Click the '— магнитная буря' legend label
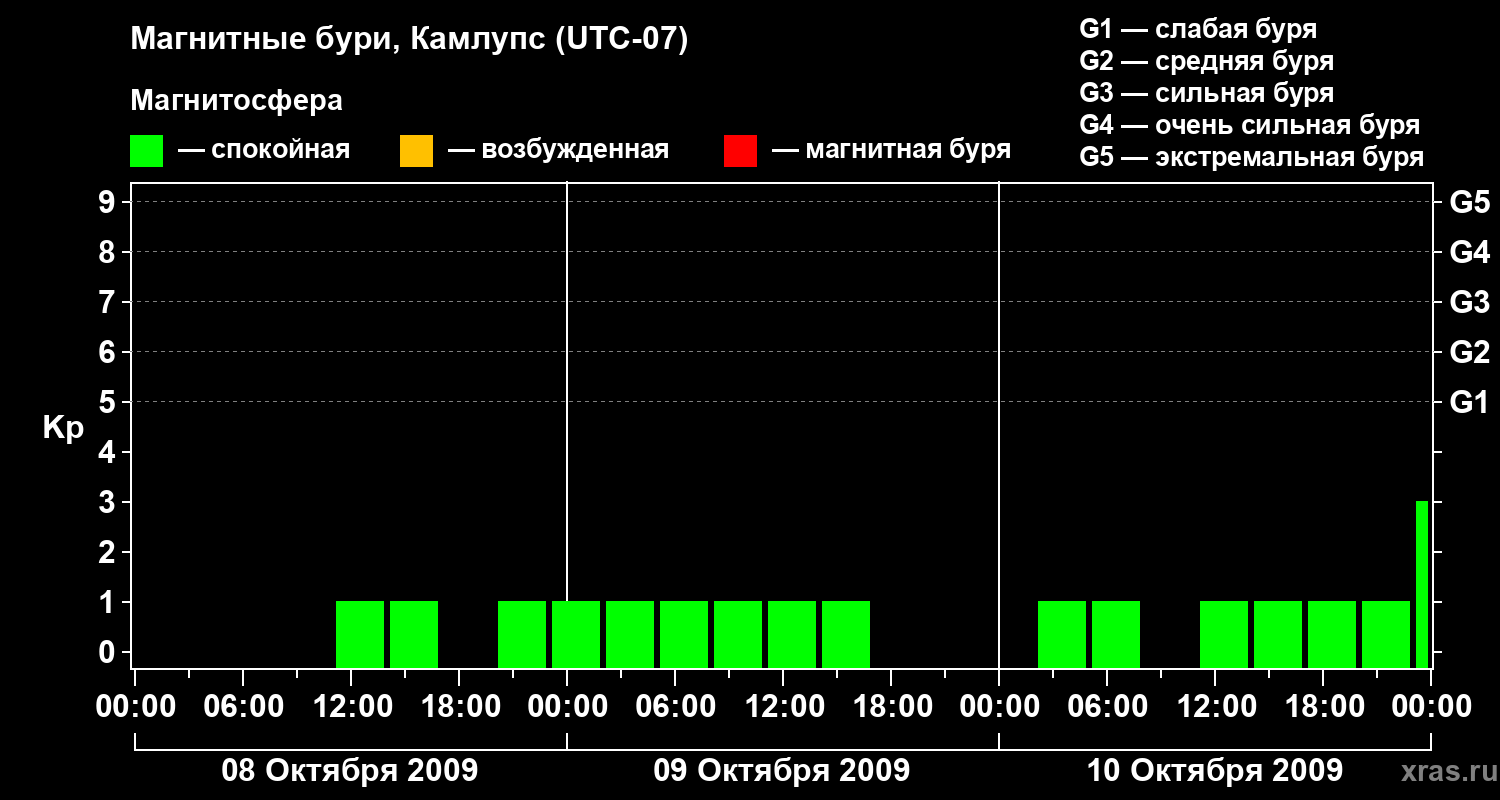The width and height of the screenshot is (1500, 800). point(891,150)
